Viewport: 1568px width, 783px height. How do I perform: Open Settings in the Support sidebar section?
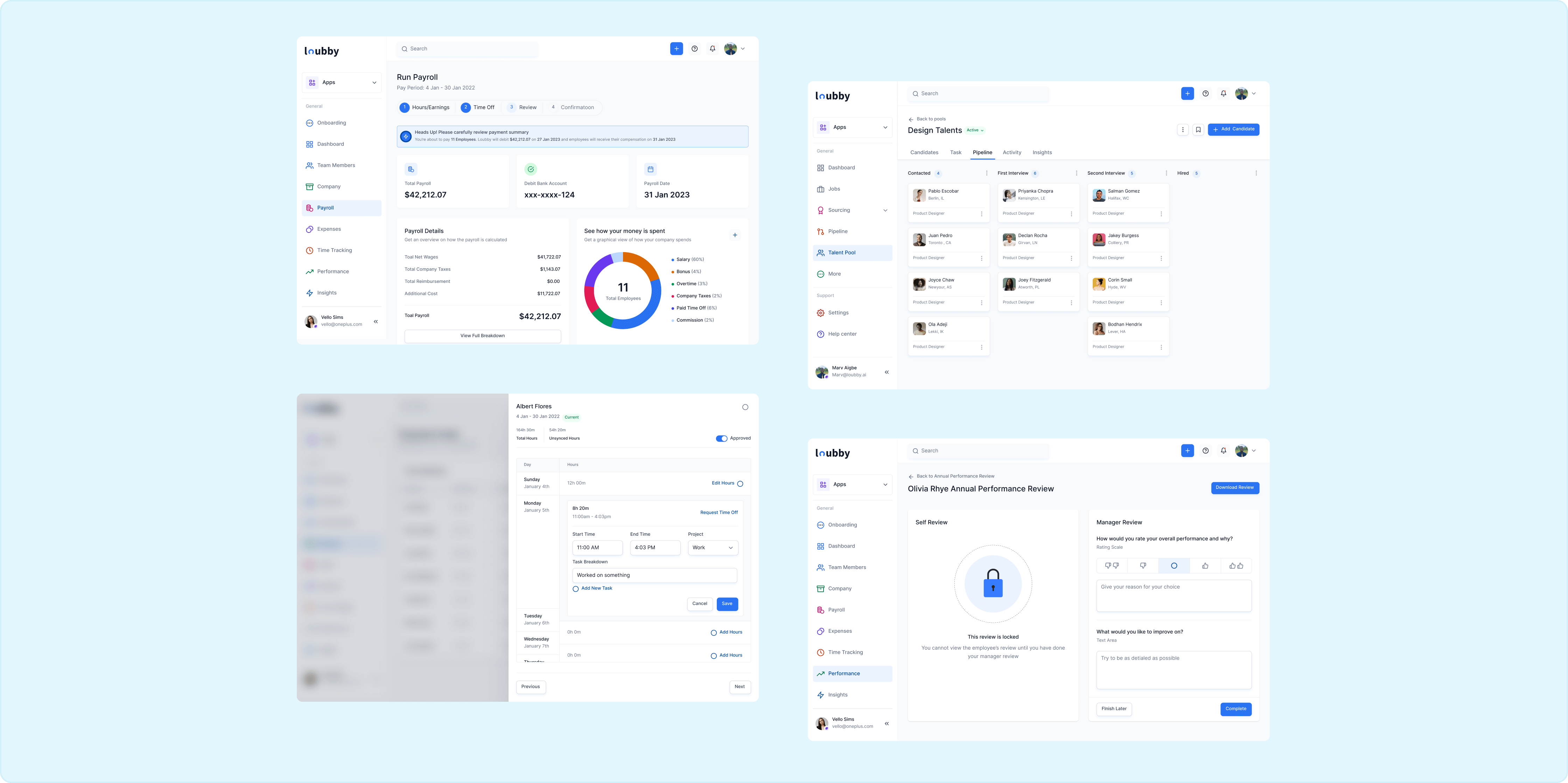[x=838, y=313]
